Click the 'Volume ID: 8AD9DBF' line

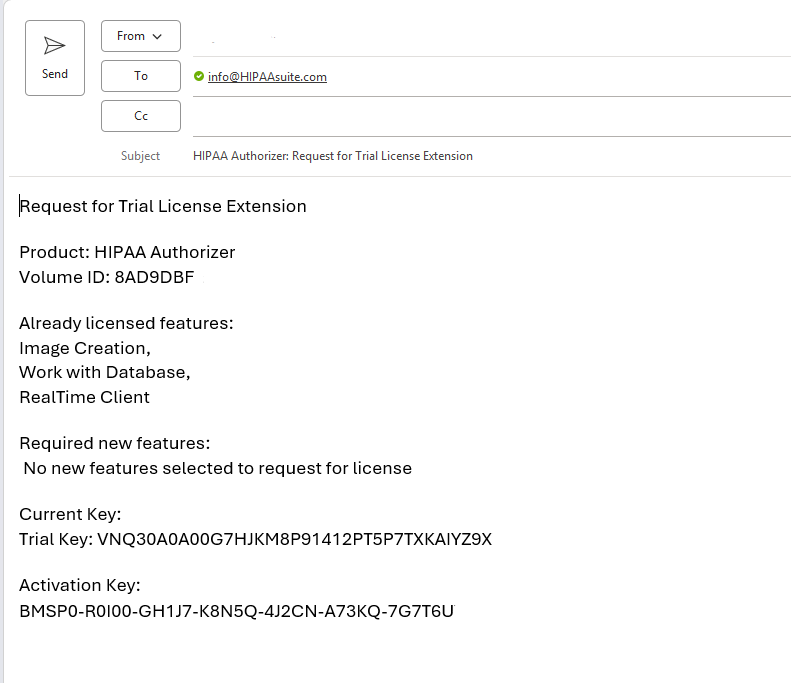(x=106, y=277)
